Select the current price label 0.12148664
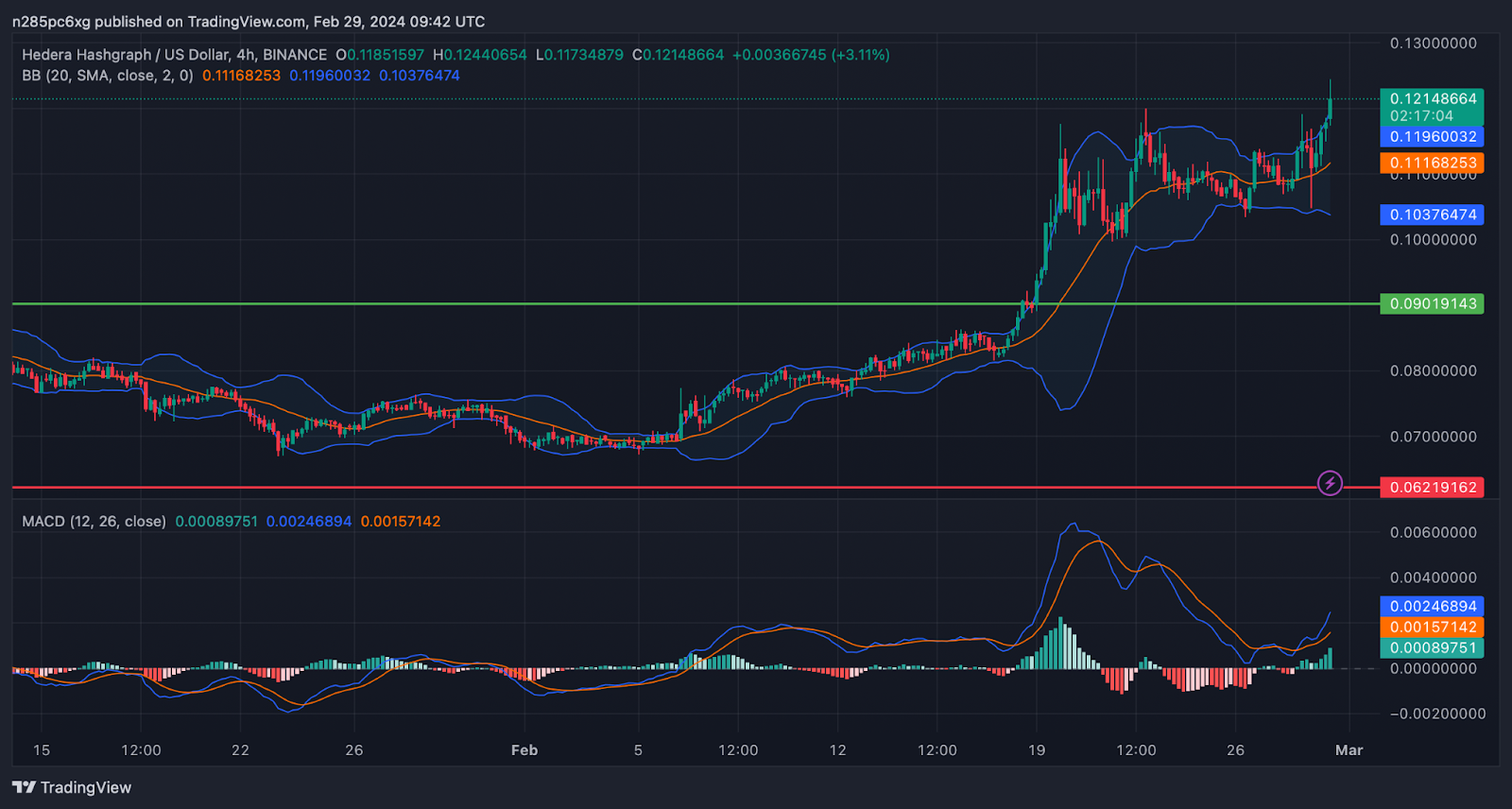1512x809 pixels. (1433, 98)
